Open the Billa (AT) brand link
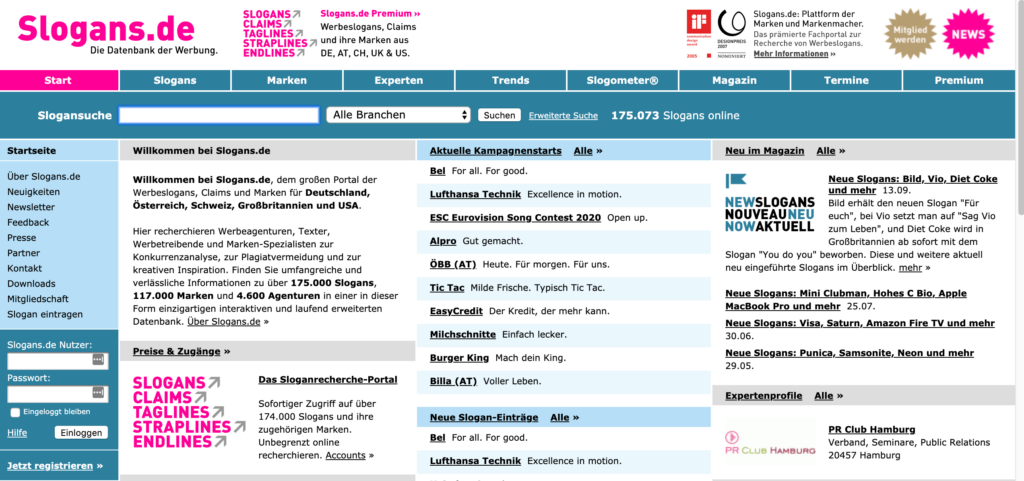Image resolution: width=1024 pixels, height=481 pixels. click(x=453, y=381)
